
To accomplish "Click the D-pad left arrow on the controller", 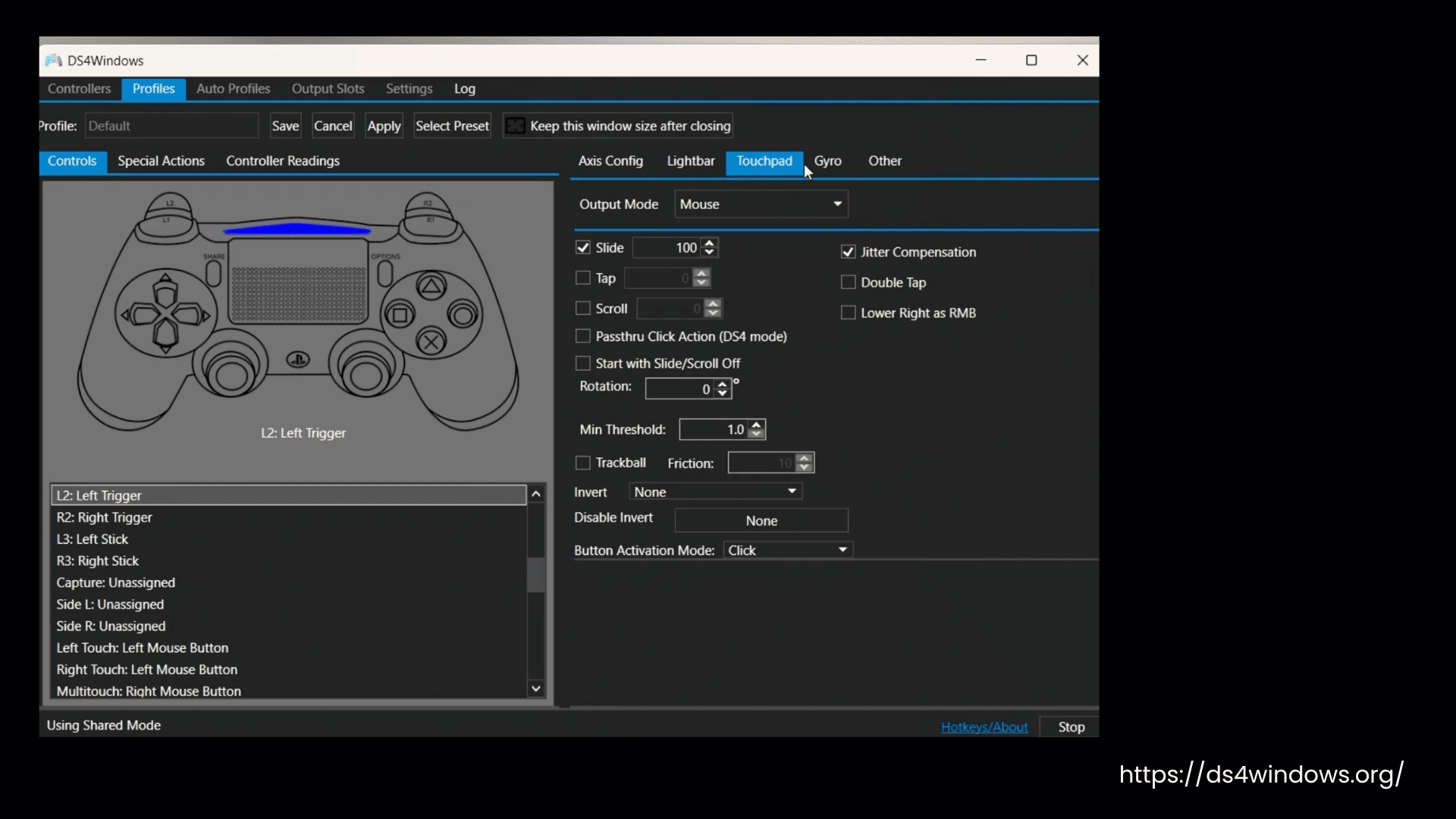I will coord(140,314).
